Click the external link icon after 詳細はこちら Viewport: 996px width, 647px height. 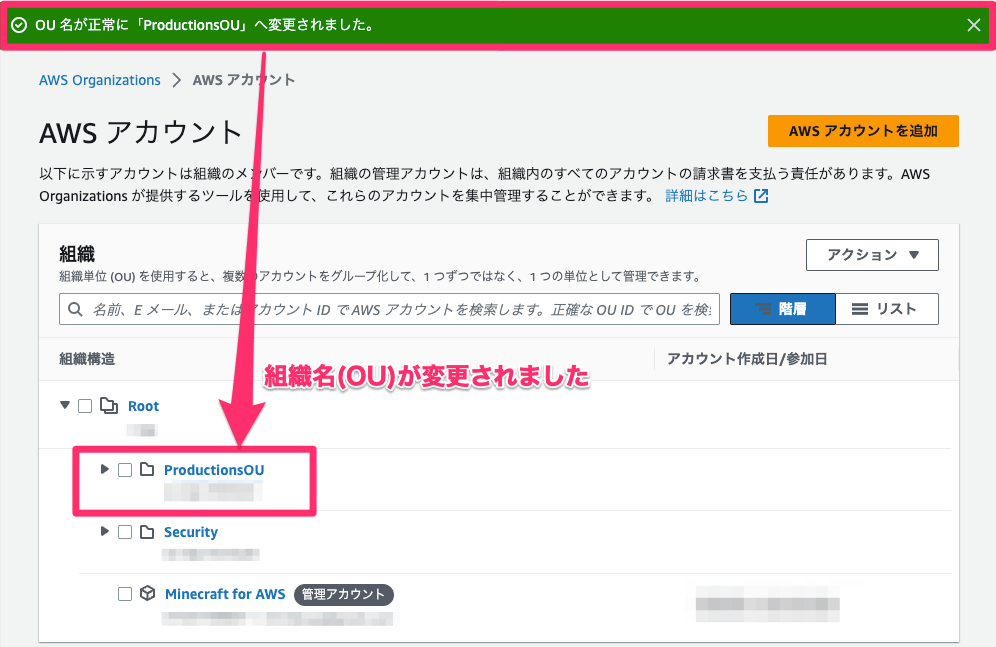761,196
